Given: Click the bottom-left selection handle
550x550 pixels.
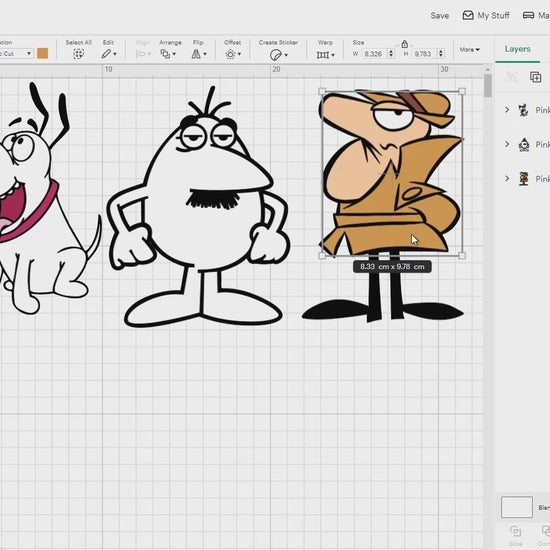Looking at the screenshot, I should [322, 256].
